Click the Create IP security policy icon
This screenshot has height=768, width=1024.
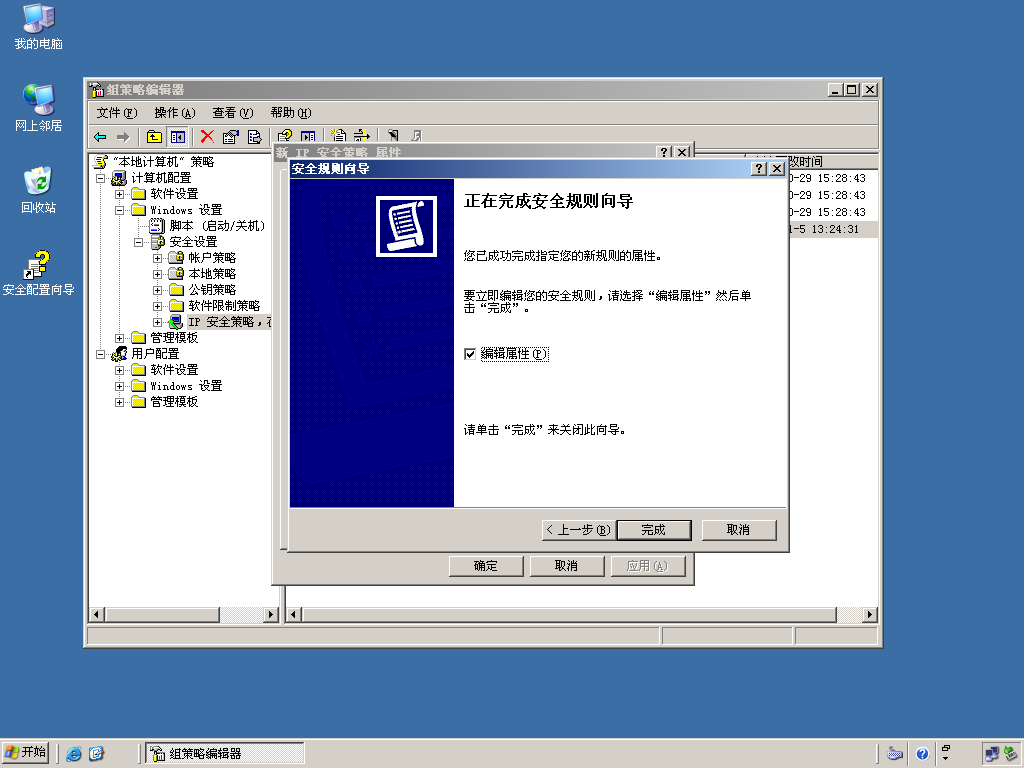click(338, 135)
